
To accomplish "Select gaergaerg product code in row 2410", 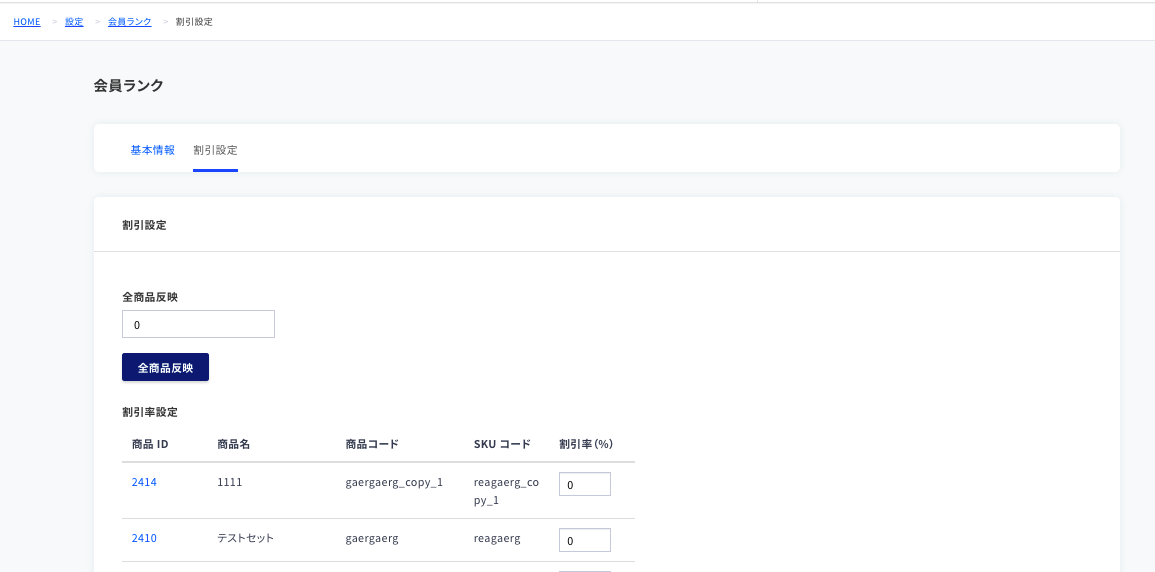I will (x=372, y=539).
